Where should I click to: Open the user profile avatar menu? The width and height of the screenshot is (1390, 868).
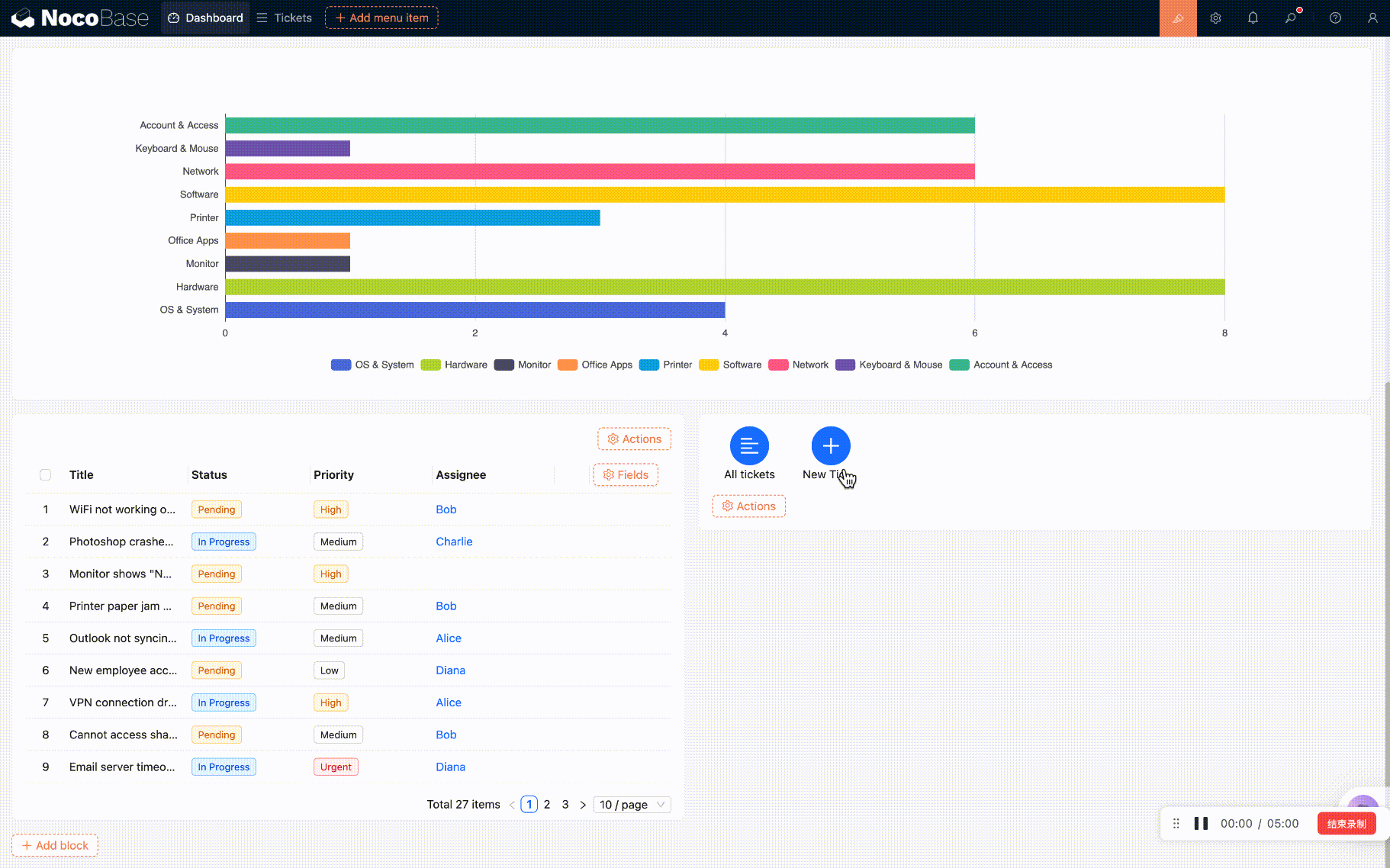click(x=1373, y=18)
